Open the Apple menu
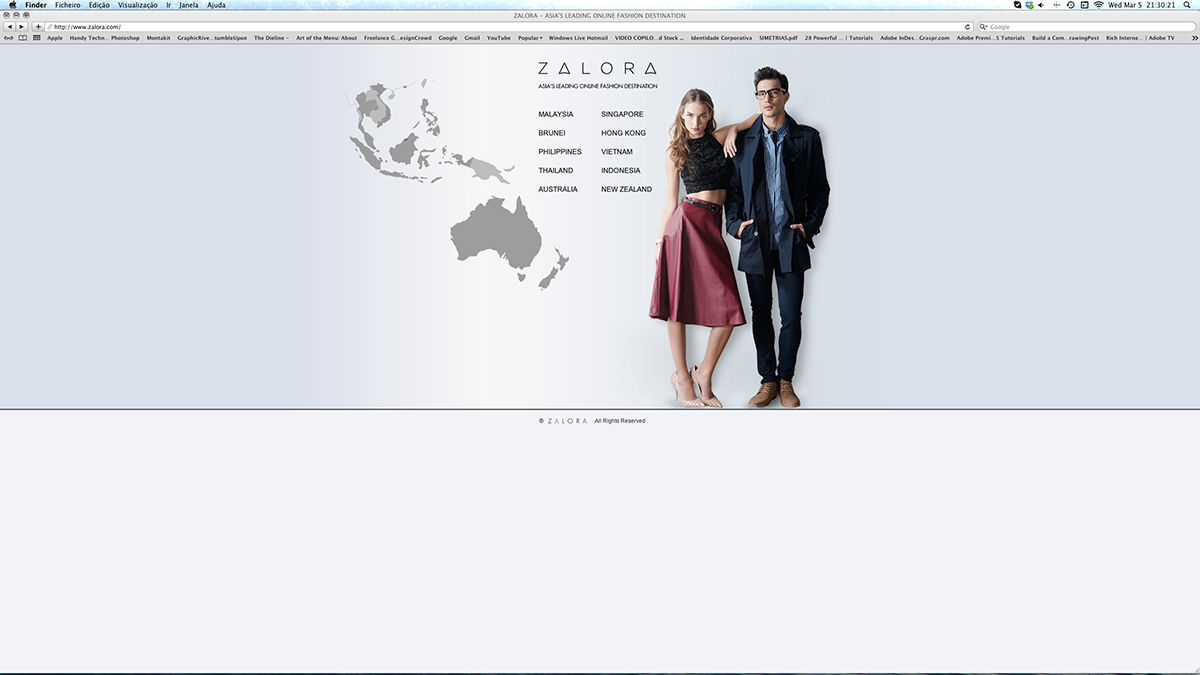This screenshot has width=1200, height=675. pyautogui.click(x=13, y=5)
